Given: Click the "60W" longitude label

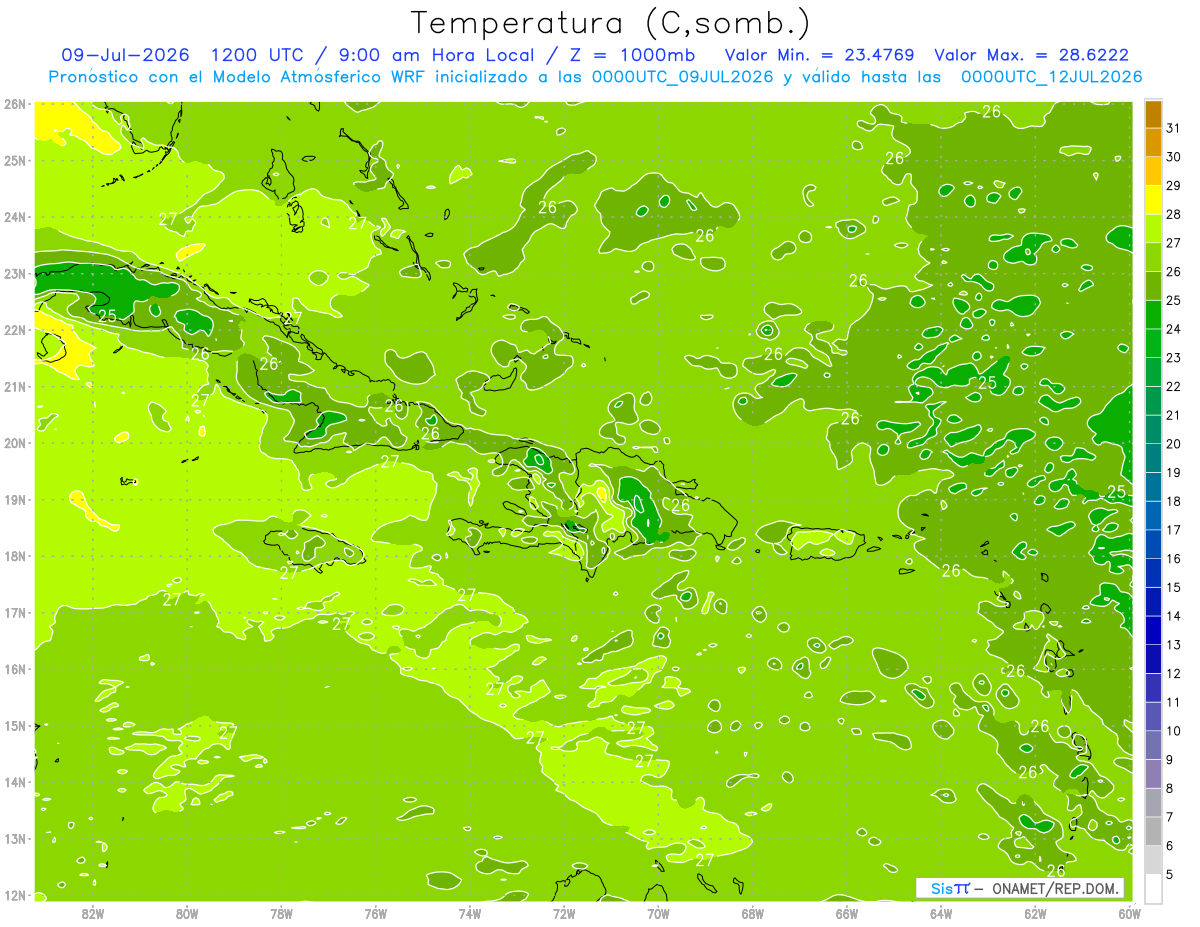Looking at the screenshot, I should pos(1129,913).
